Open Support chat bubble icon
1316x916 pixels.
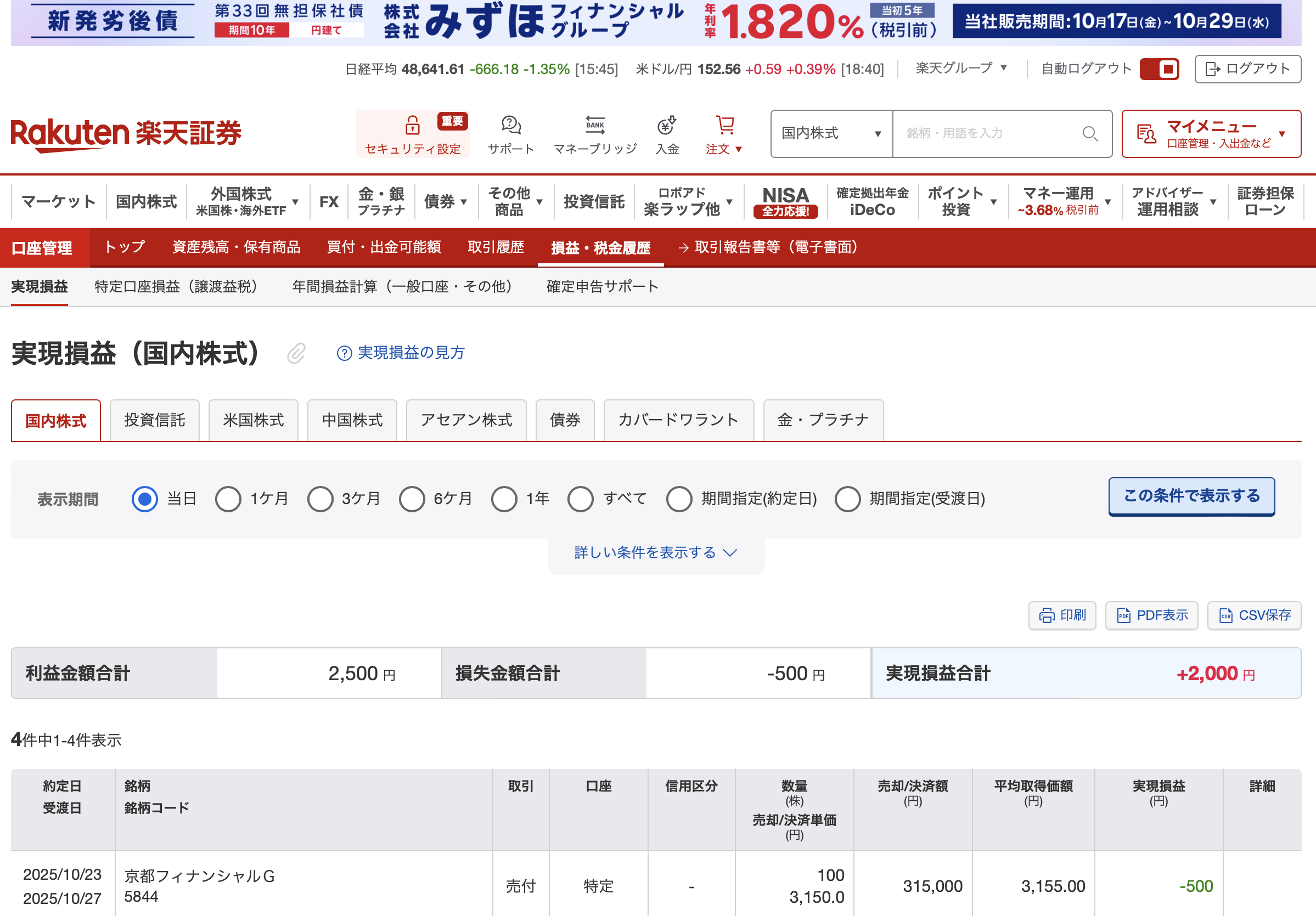(510, 125)
